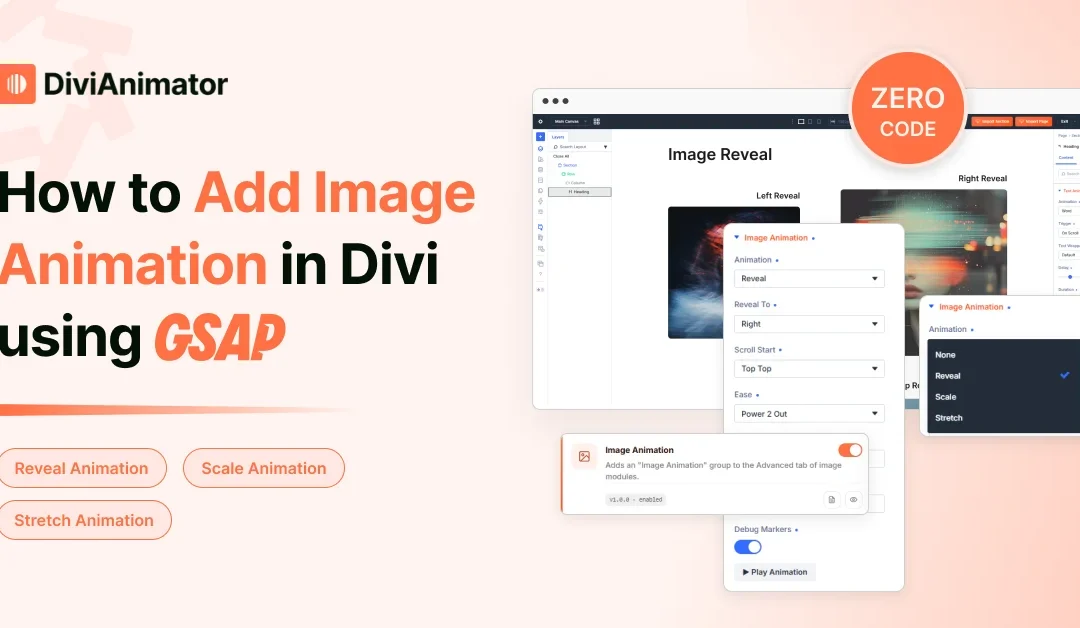Select desktop view icon in top bar
The image size is (1080, 628).
pos(801,121)
